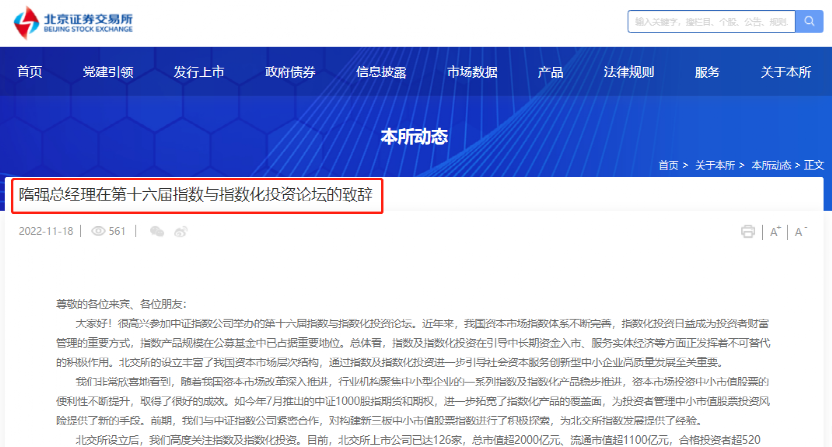The image size is (832, 447).
Task: Click the Beijing Stock Exchange logo
Action: (73, 23)
